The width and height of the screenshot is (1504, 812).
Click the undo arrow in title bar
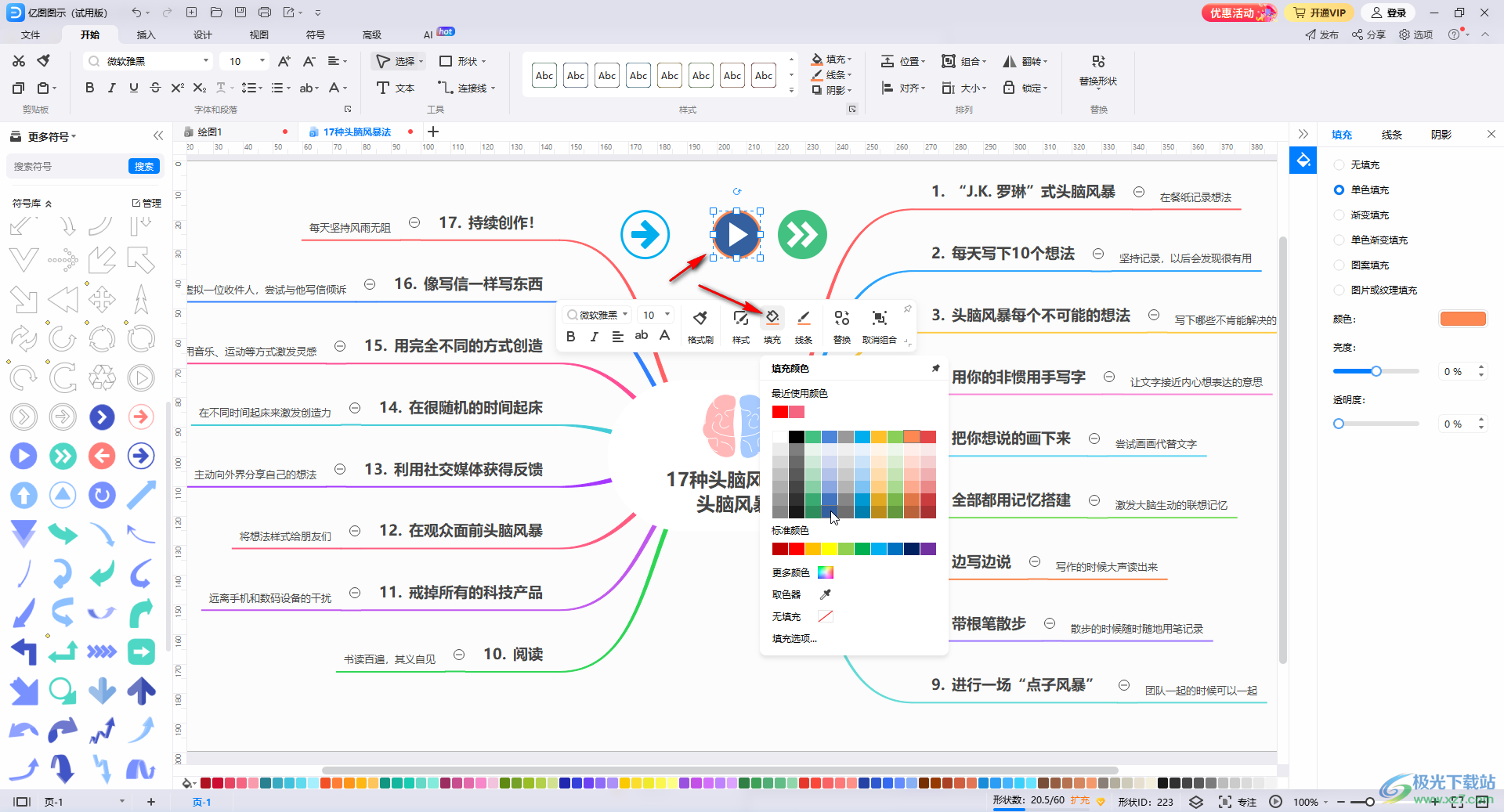(136, 13)
